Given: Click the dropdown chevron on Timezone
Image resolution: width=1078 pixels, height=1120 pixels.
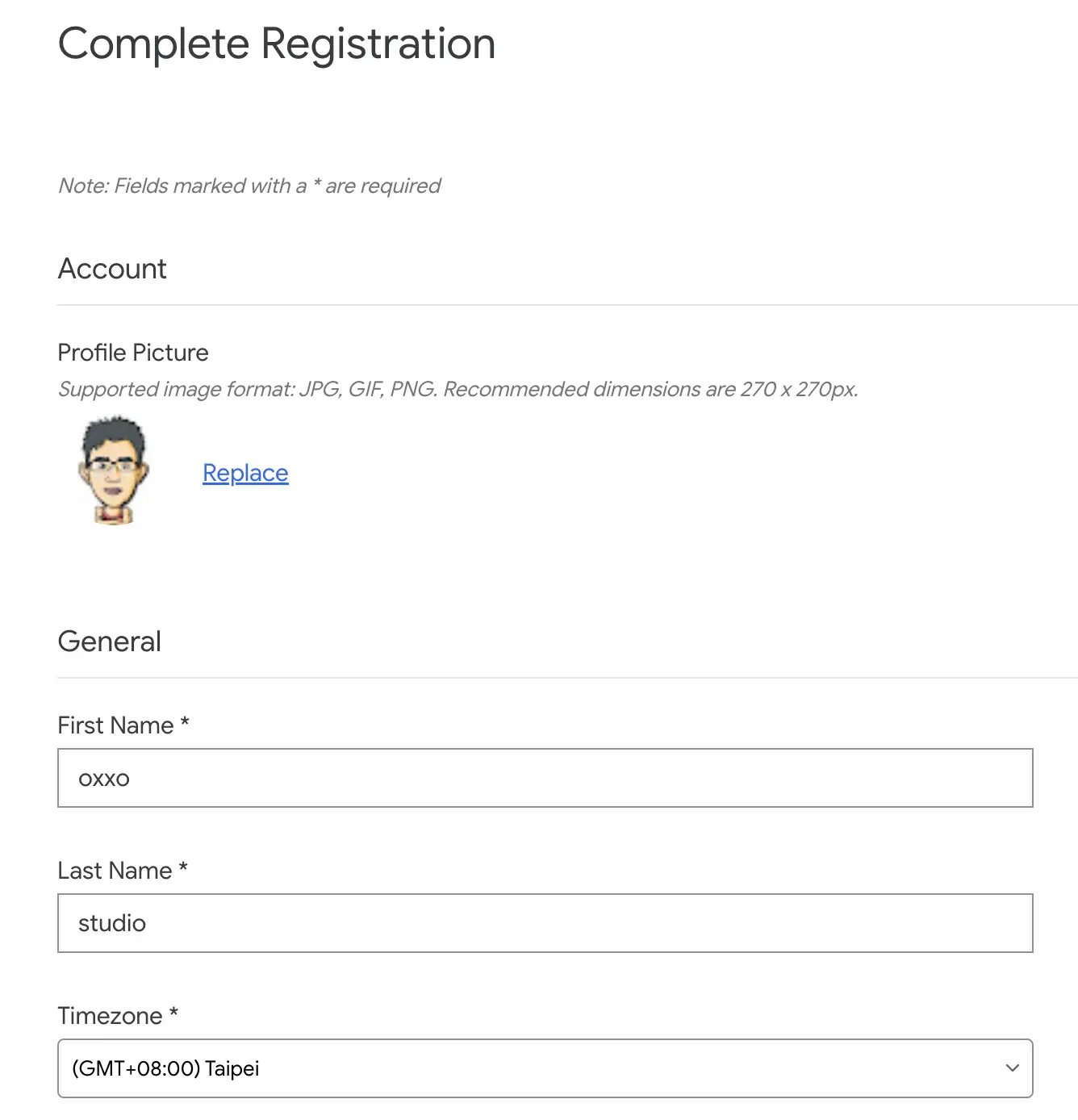Looking at the screenshot, I should pyautogui.click(x=1012, y=1068).
